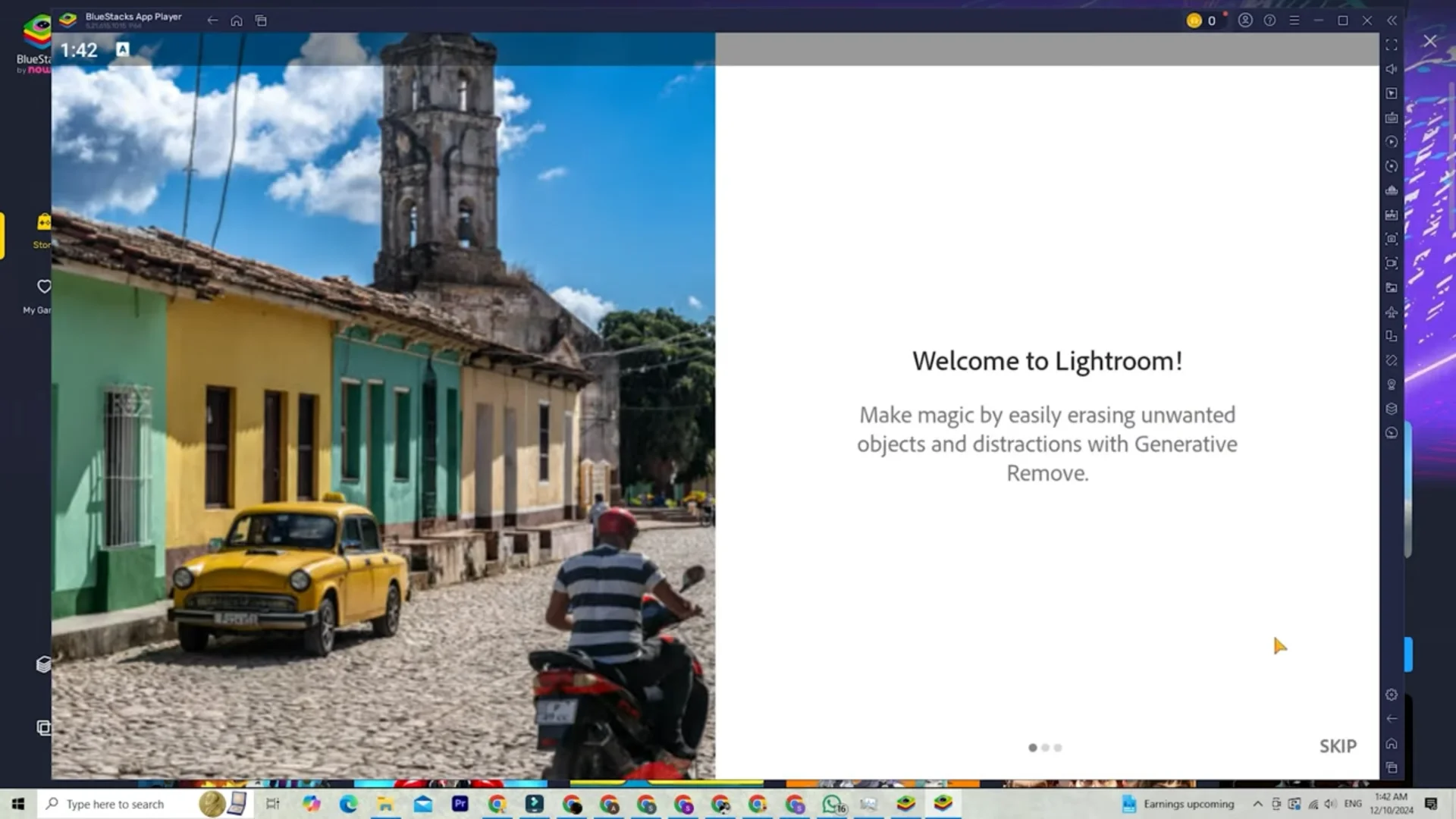
Task: Open Media Manager via the sidebar folder icon
Action: tap(1392, 288)
